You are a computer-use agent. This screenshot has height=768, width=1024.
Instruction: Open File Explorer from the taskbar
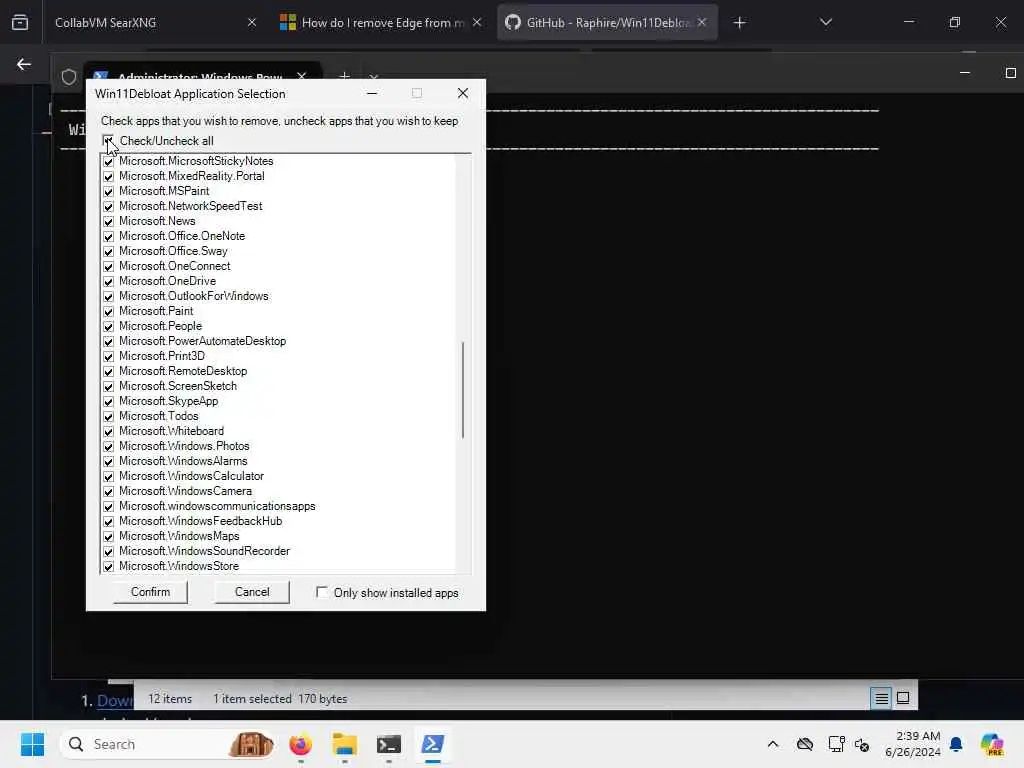(x=344, y=744)
